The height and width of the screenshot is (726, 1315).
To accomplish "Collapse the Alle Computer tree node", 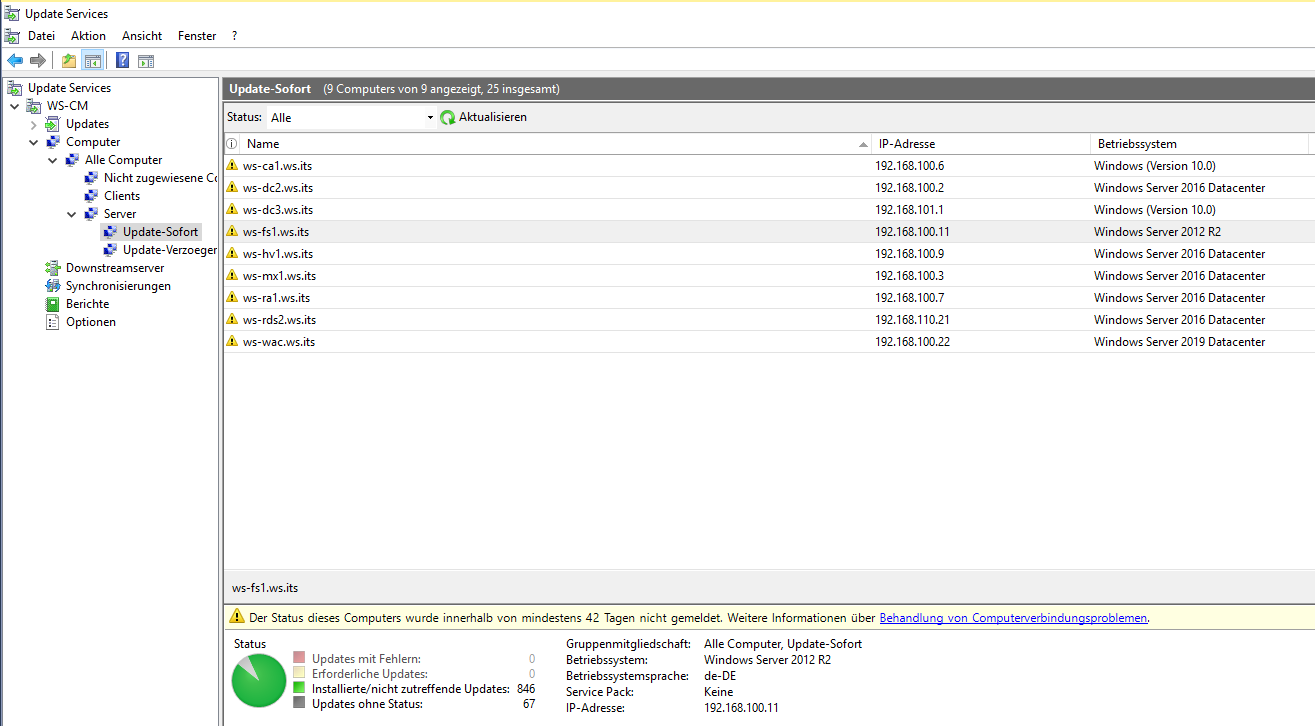I will click(x=53, y=160).
